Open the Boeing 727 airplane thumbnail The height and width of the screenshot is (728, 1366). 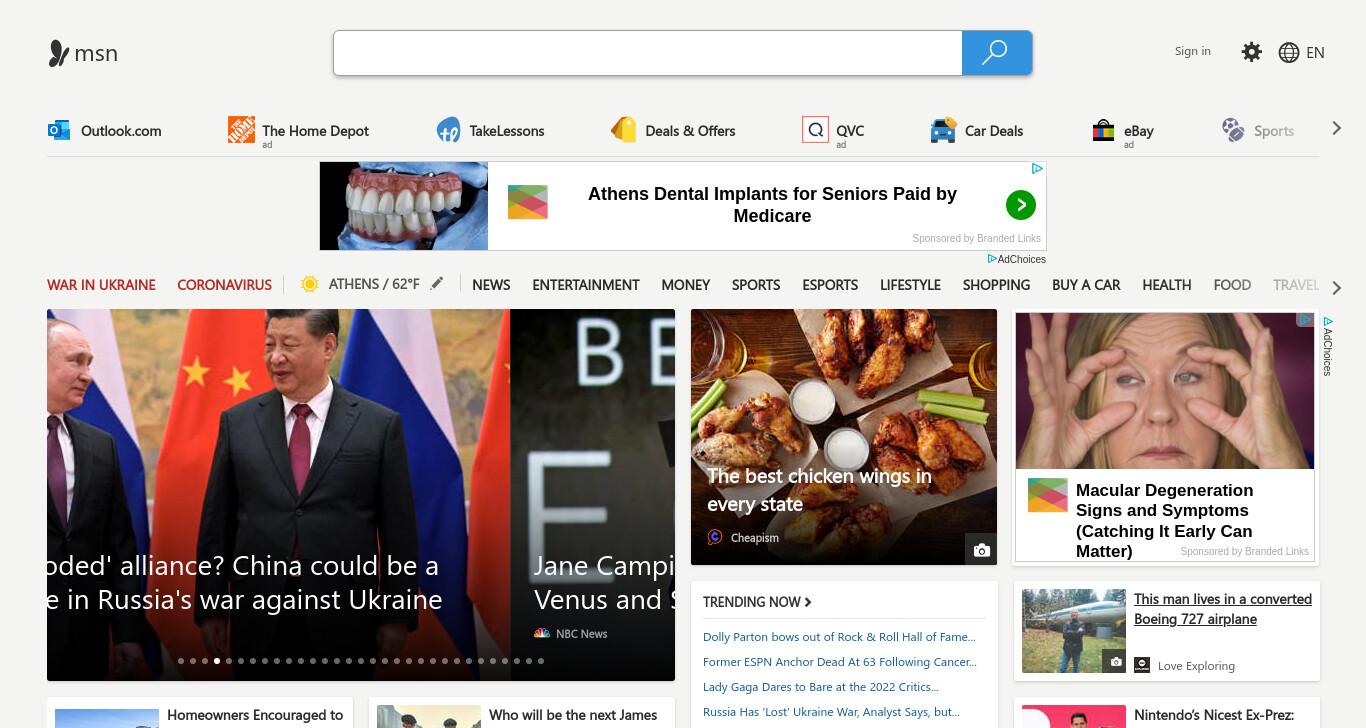click(x=1075, y=631)
